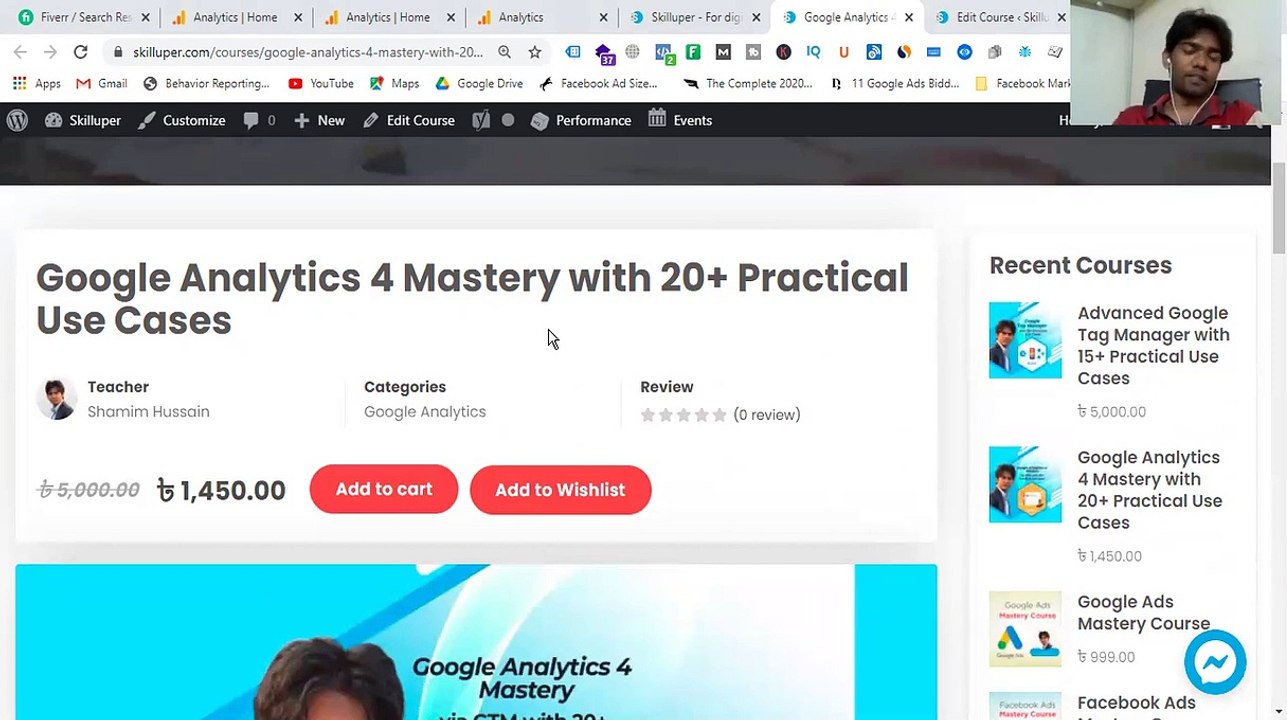Click teacher Shamim Hussain's avatar photo
The height and width of the screenshot is (720, 1287).
pos(56,399)
